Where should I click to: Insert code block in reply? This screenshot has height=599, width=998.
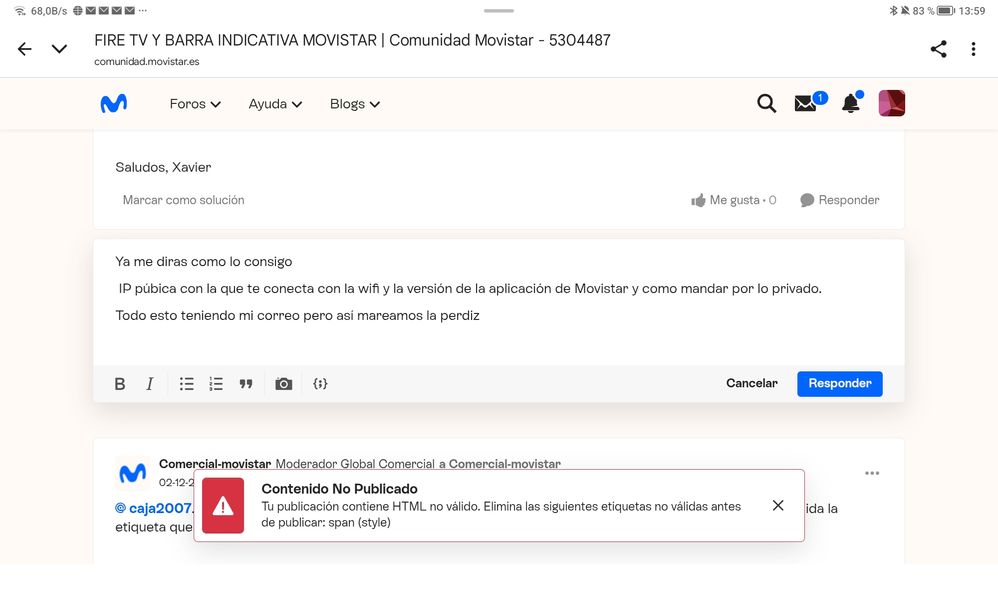[320, 384]
